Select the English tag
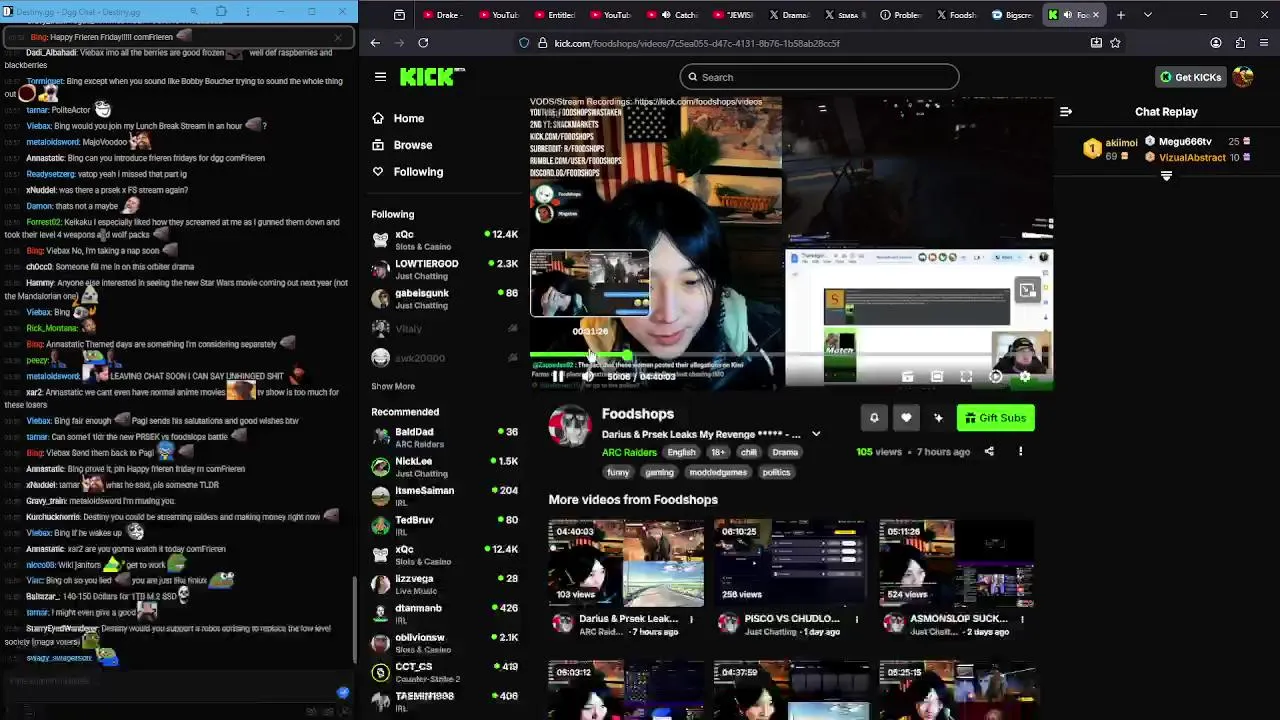Screen dimensions: 1280x720 tap(681, 452)
